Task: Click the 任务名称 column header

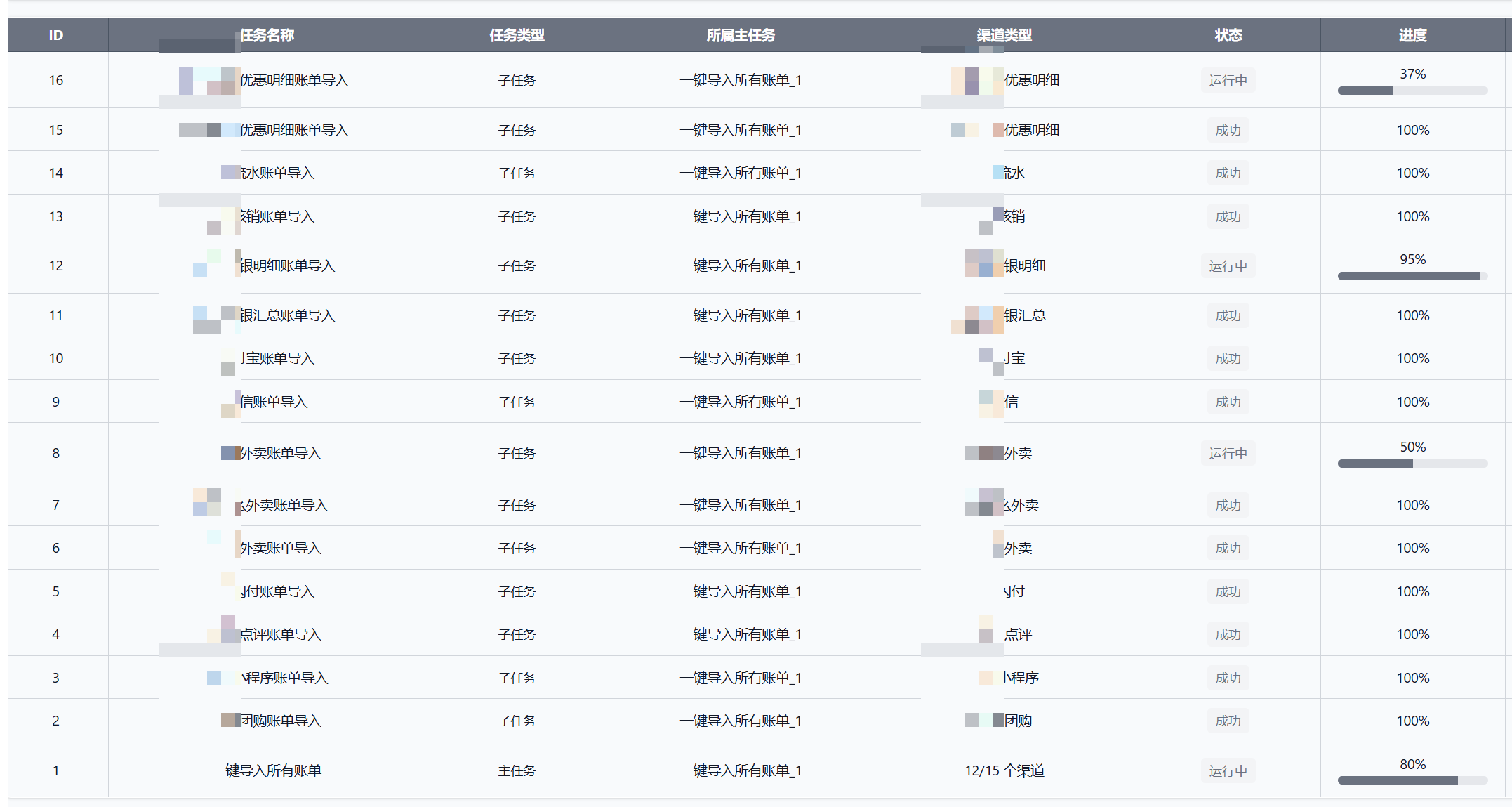Action: point(267,35)
